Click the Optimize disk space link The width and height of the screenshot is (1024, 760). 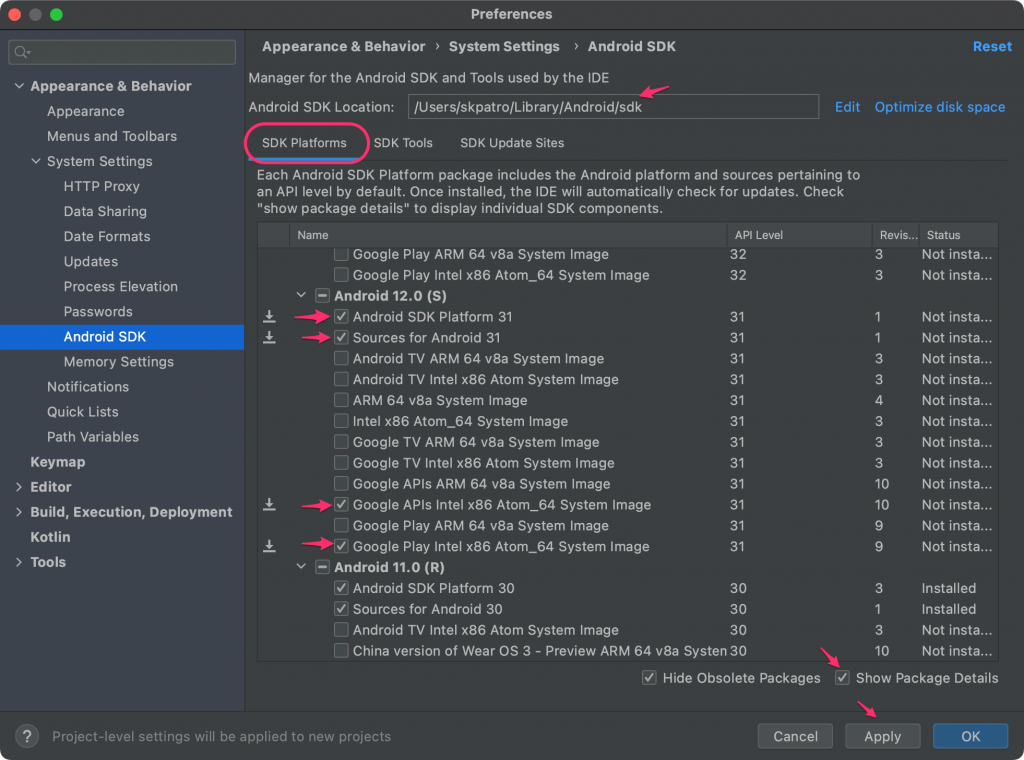(x=939, y=107)
